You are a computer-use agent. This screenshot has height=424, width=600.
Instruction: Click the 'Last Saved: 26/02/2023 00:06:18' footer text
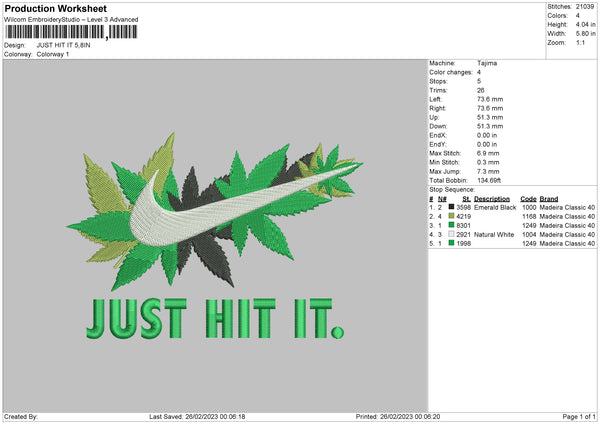click(x=197, y=416)
